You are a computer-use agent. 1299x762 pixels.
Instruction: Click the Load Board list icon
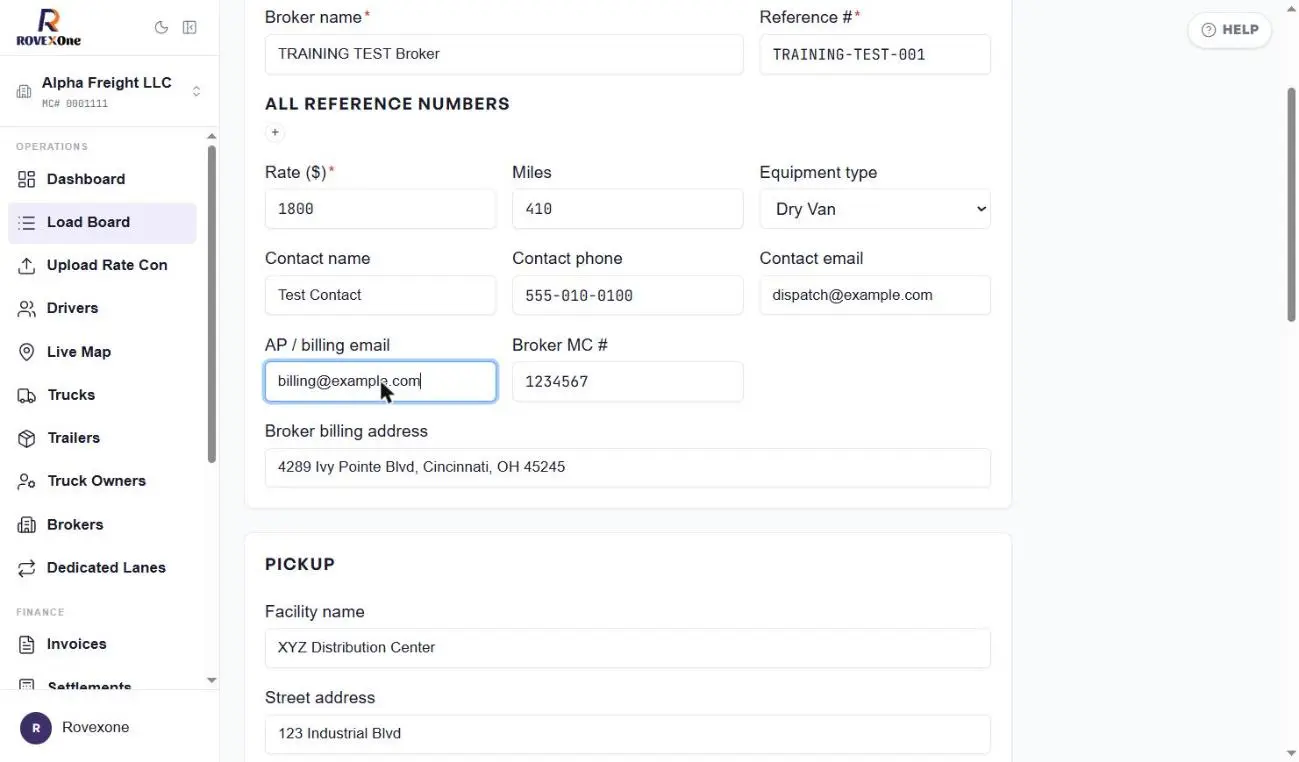point(27,222)
